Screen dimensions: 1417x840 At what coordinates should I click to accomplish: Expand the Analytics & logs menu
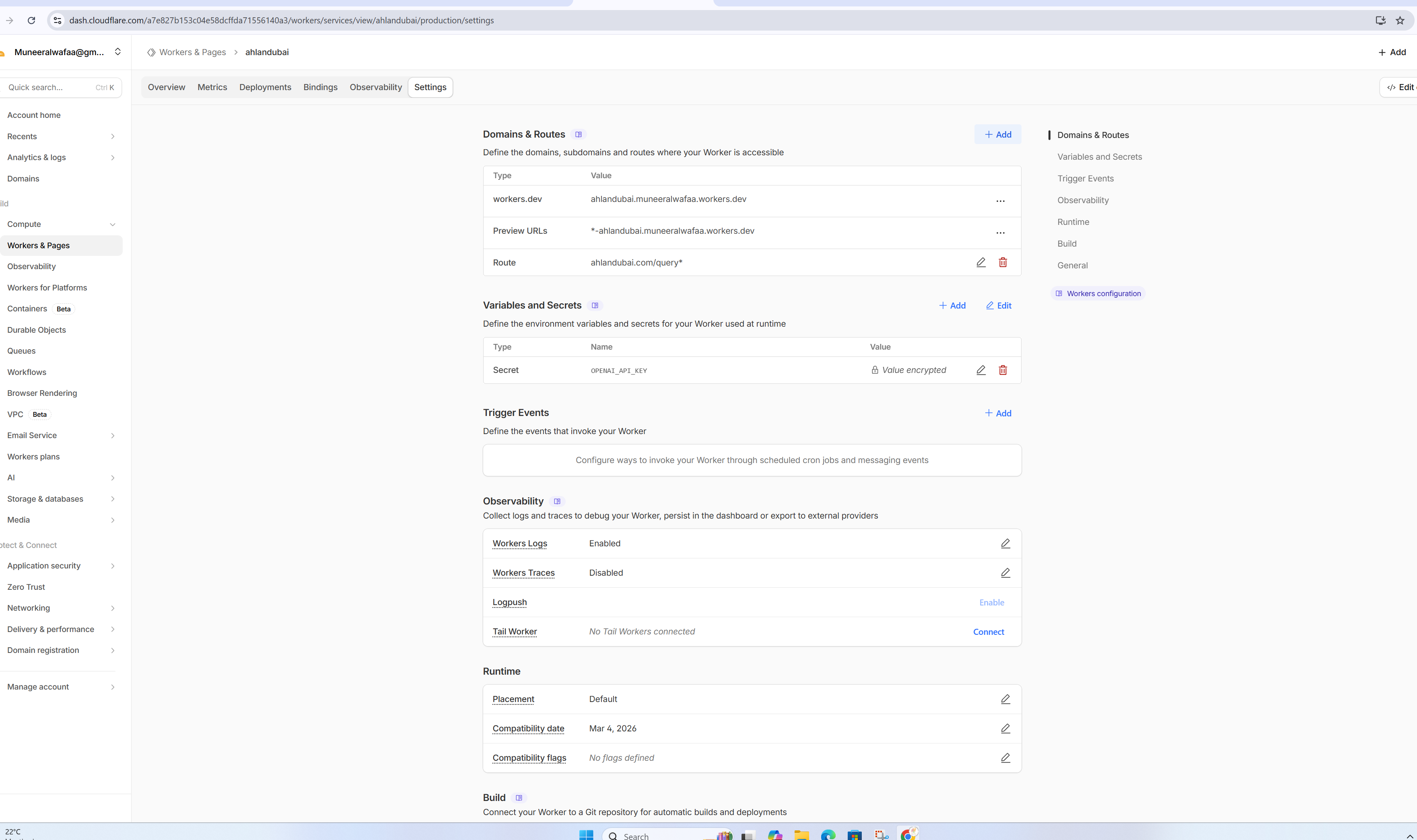click(112, 157)
